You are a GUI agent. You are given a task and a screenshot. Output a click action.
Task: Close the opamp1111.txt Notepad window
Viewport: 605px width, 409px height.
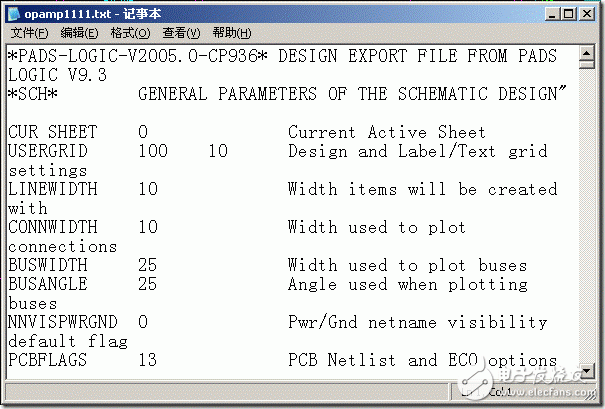point(585,14)
